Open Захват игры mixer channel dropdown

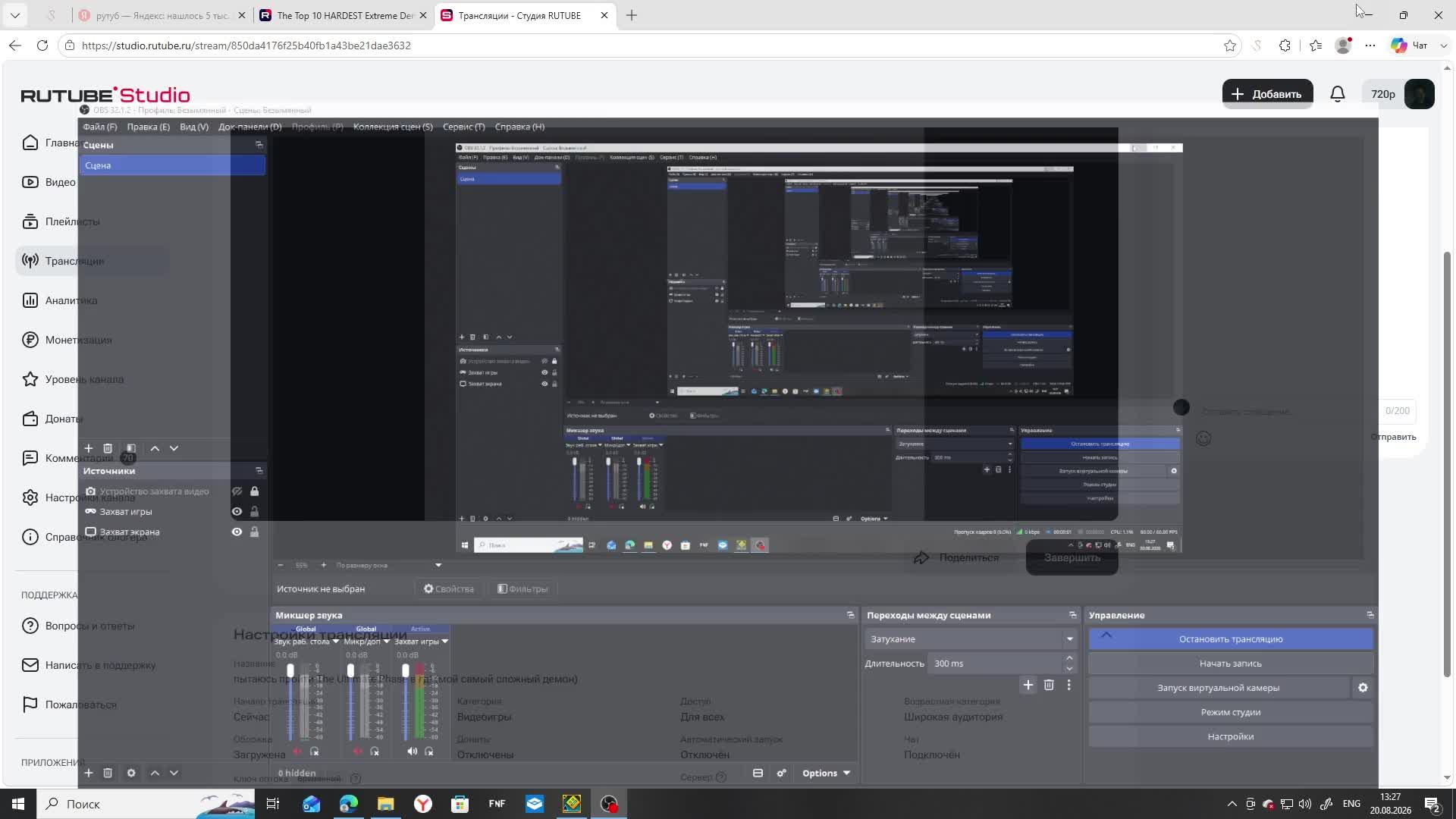[x=444, y=642]
